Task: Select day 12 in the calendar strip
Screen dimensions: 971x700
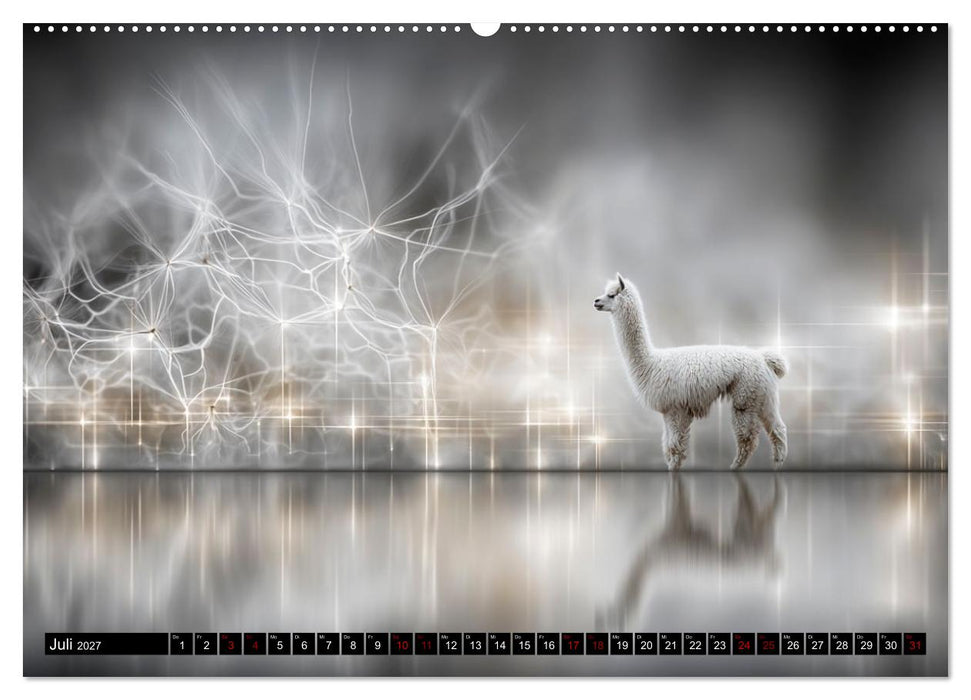Action: pyautogui.click(x=450, y=644)
